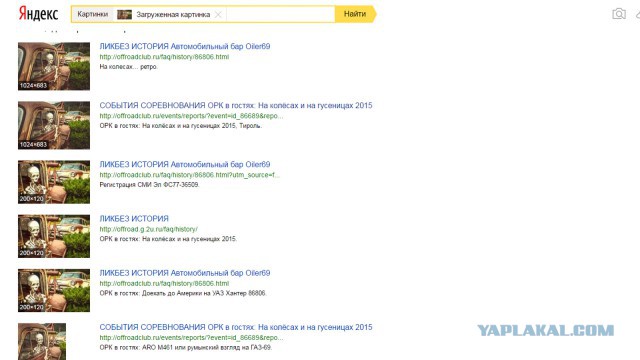The image size is (640, 360).
Task: Open Oiler69 title of 'На колесах... ретро' result
Action: click(185, 46)
